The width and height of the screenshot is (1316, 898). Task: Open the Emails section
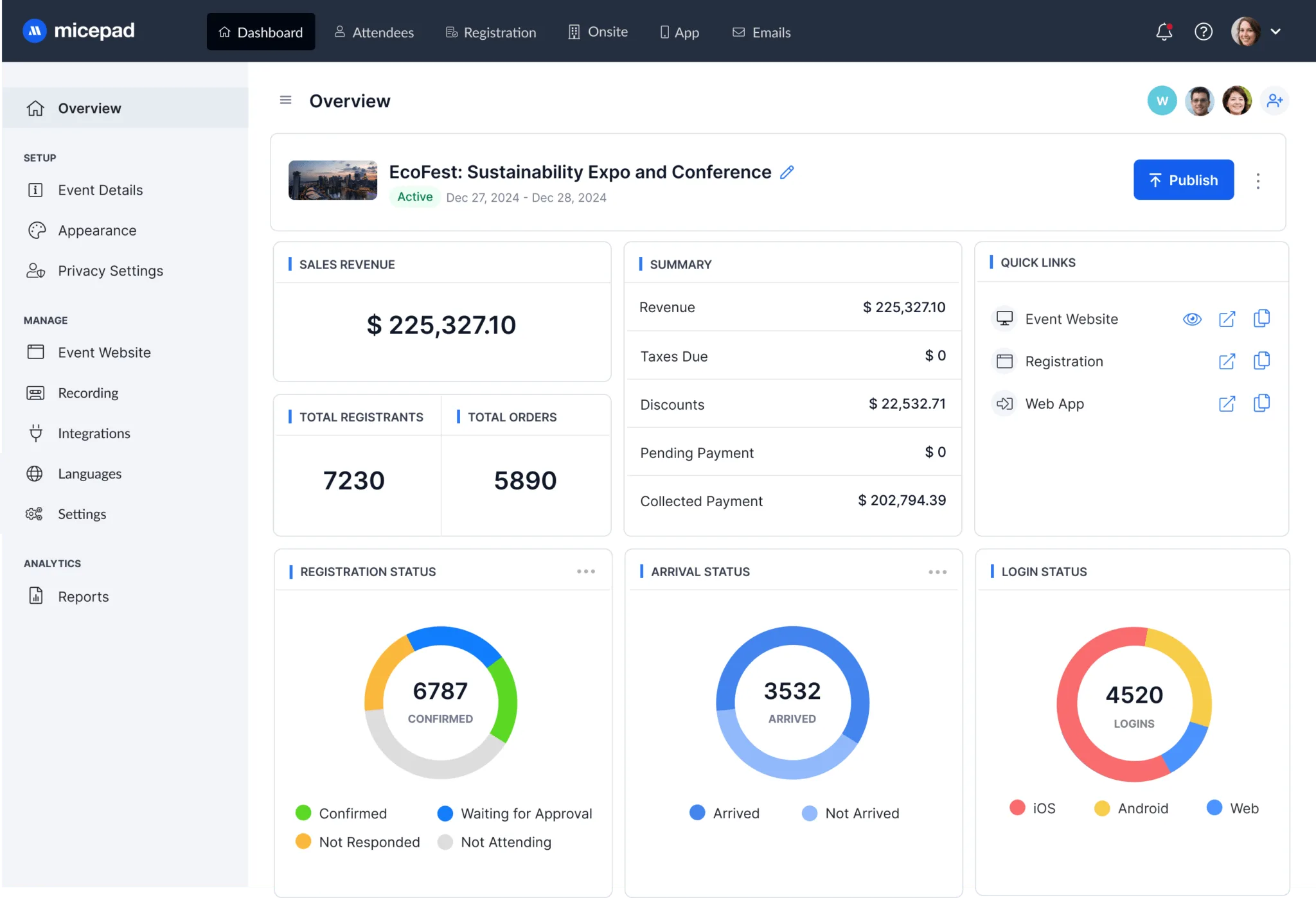point(761,32)
